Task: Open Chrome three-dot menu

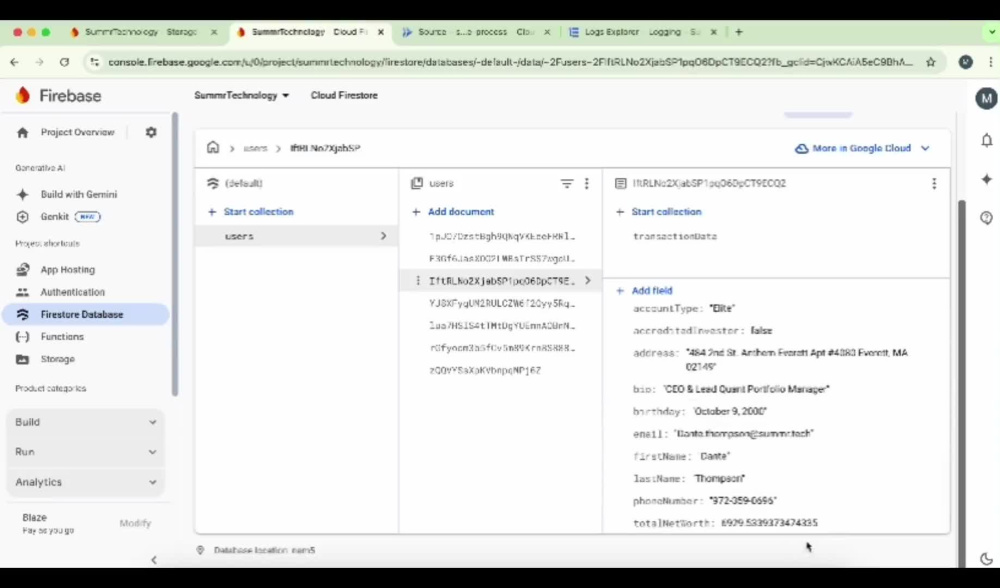Action: click(x=990, y=62)
